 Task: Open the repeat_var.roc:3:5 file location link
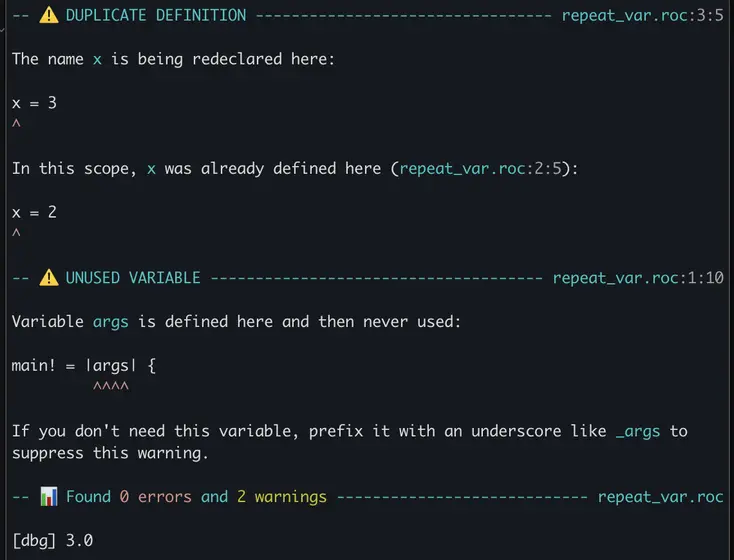coord(643,15)
